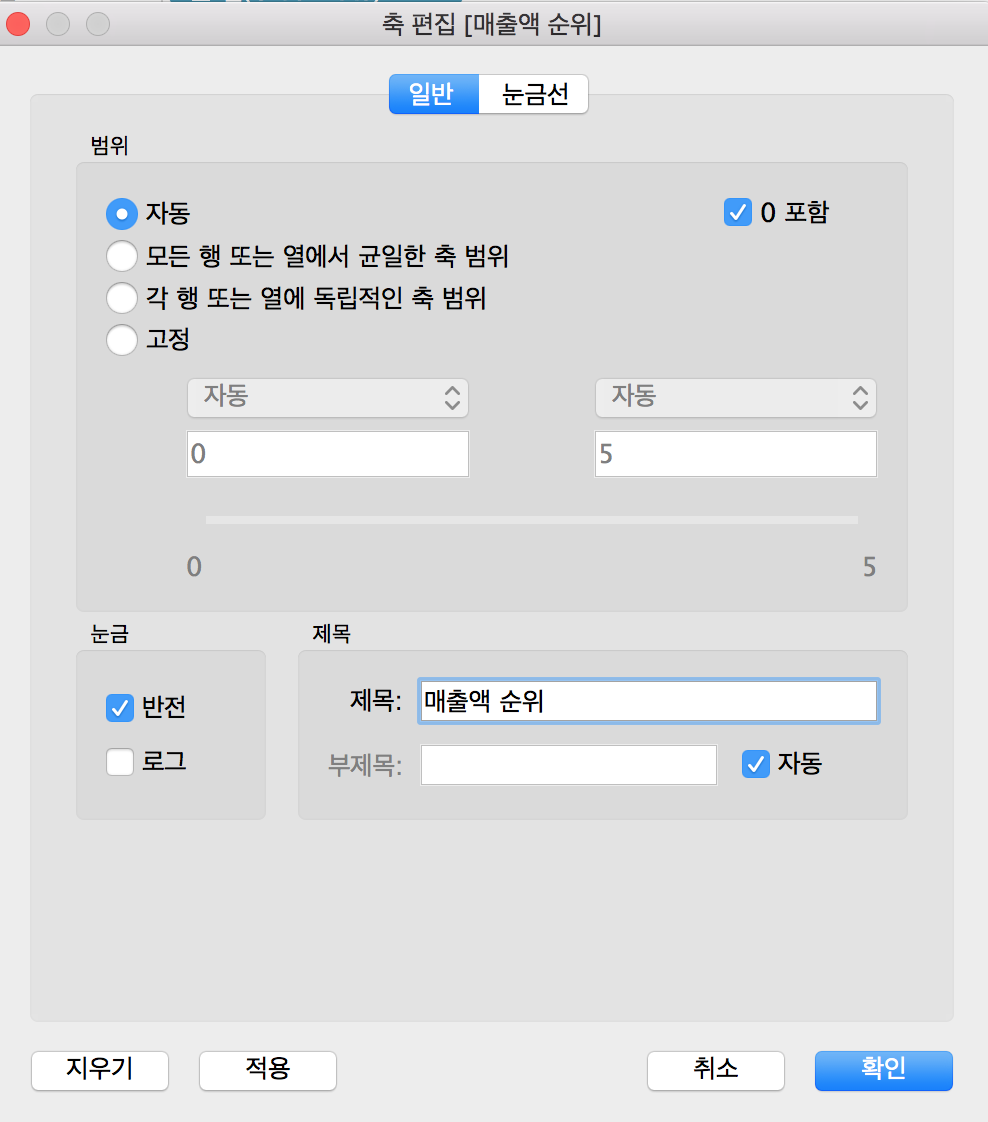Screen dimensions: 988x1122
Task: Click the range slider track
Action: pyautogui.click(x=532, y=520)
